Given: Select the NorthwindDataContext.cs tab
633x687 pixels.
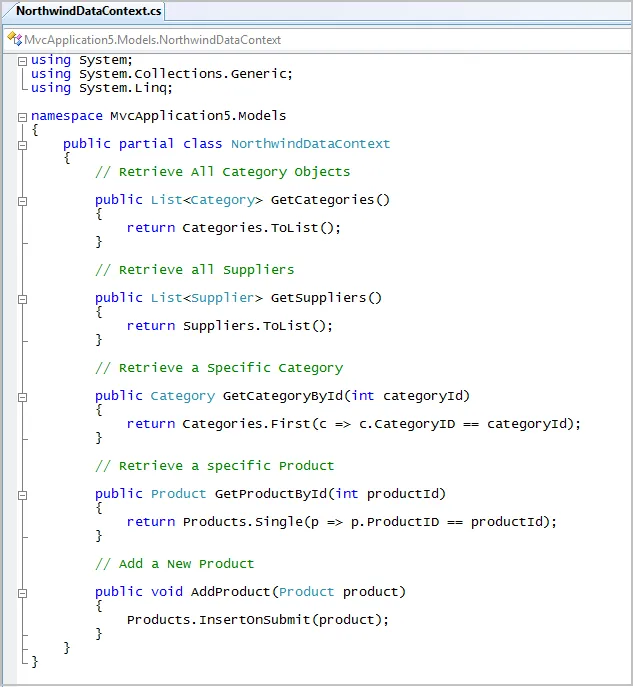Looking at the screenshot, I should 88,11.
